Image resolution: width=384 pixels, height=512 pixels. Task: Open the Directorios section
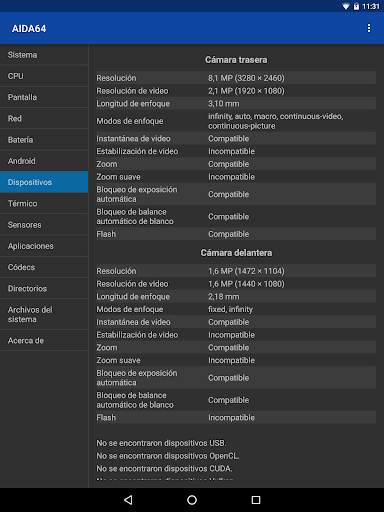(44, 288)
